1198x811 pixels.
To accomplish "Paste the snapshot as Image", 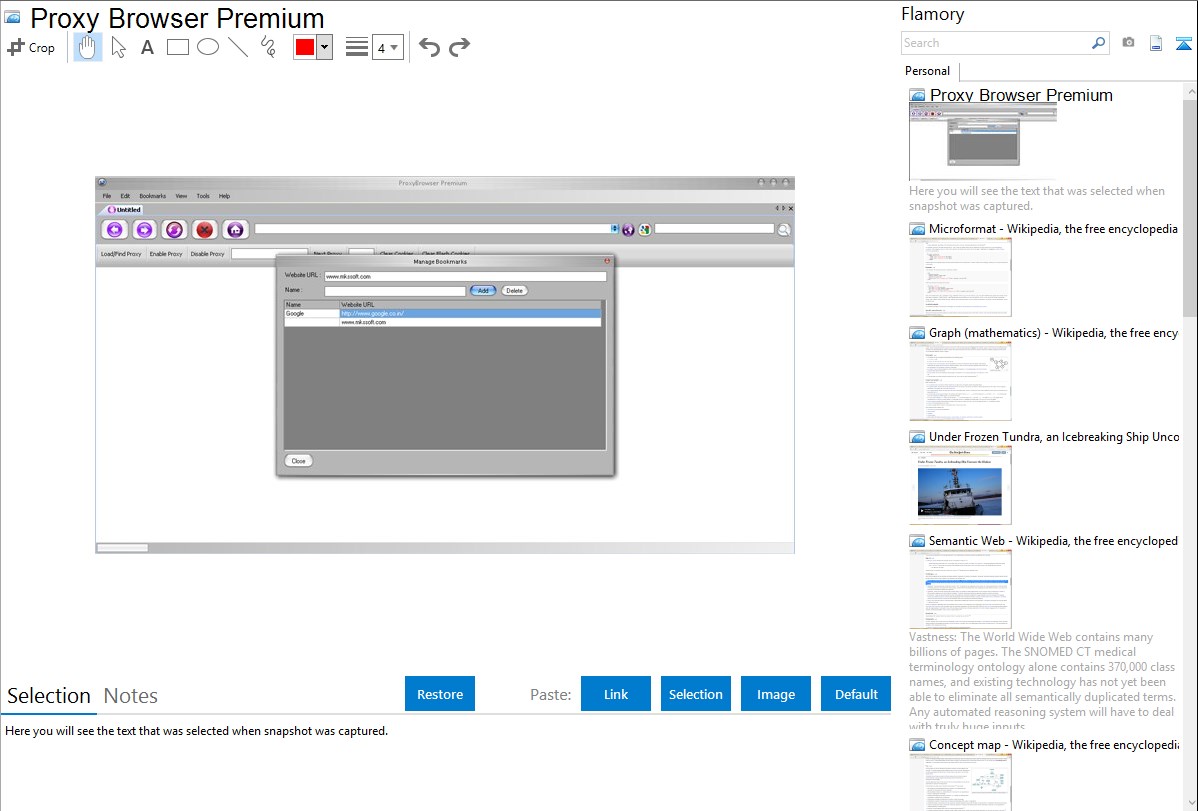I will (776, 694).
